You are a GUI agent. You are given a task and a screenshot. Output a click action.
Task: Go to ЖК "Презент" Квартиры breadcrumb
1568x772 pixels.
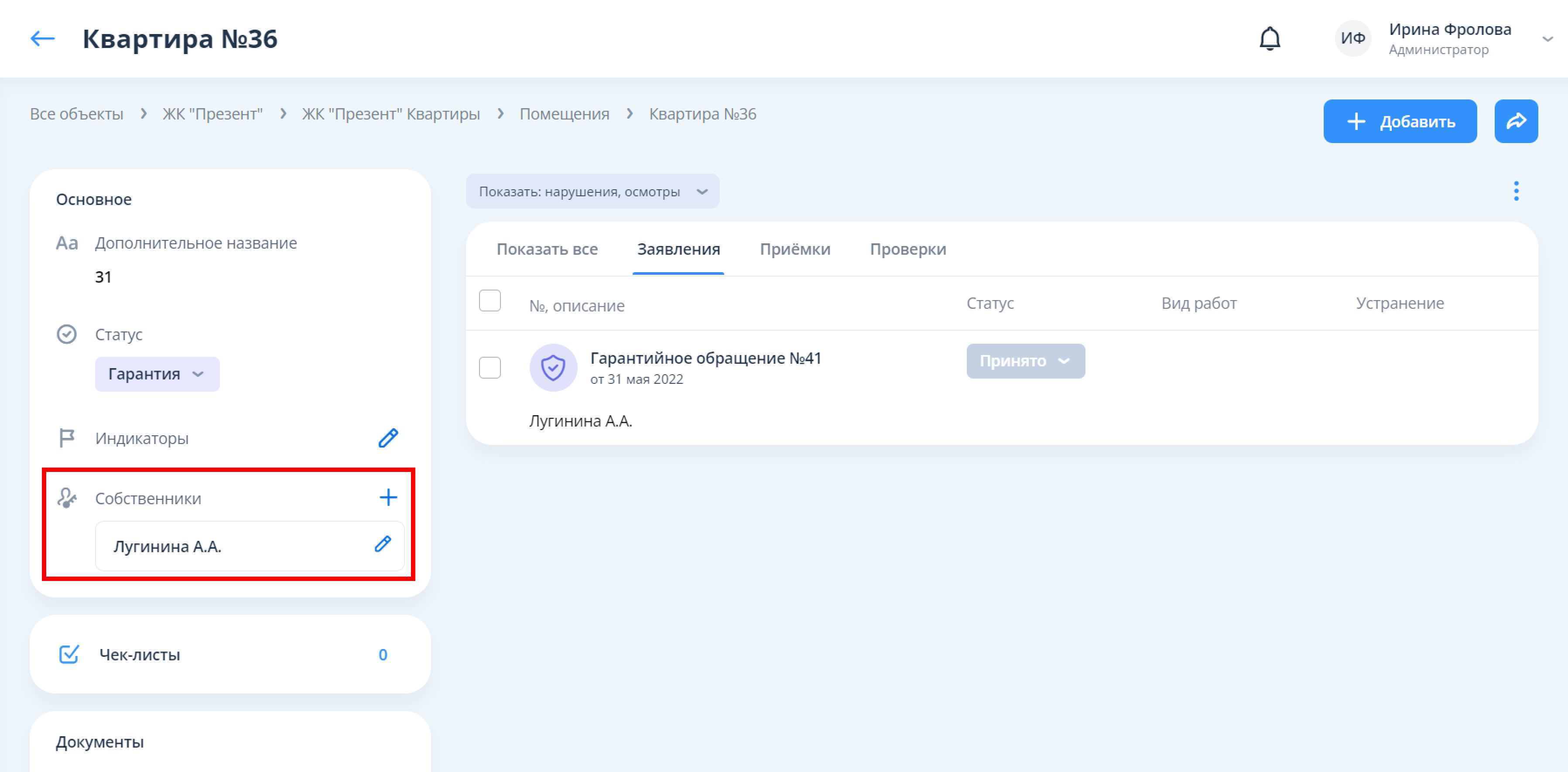pyautogui.click(x=391, y=114)
